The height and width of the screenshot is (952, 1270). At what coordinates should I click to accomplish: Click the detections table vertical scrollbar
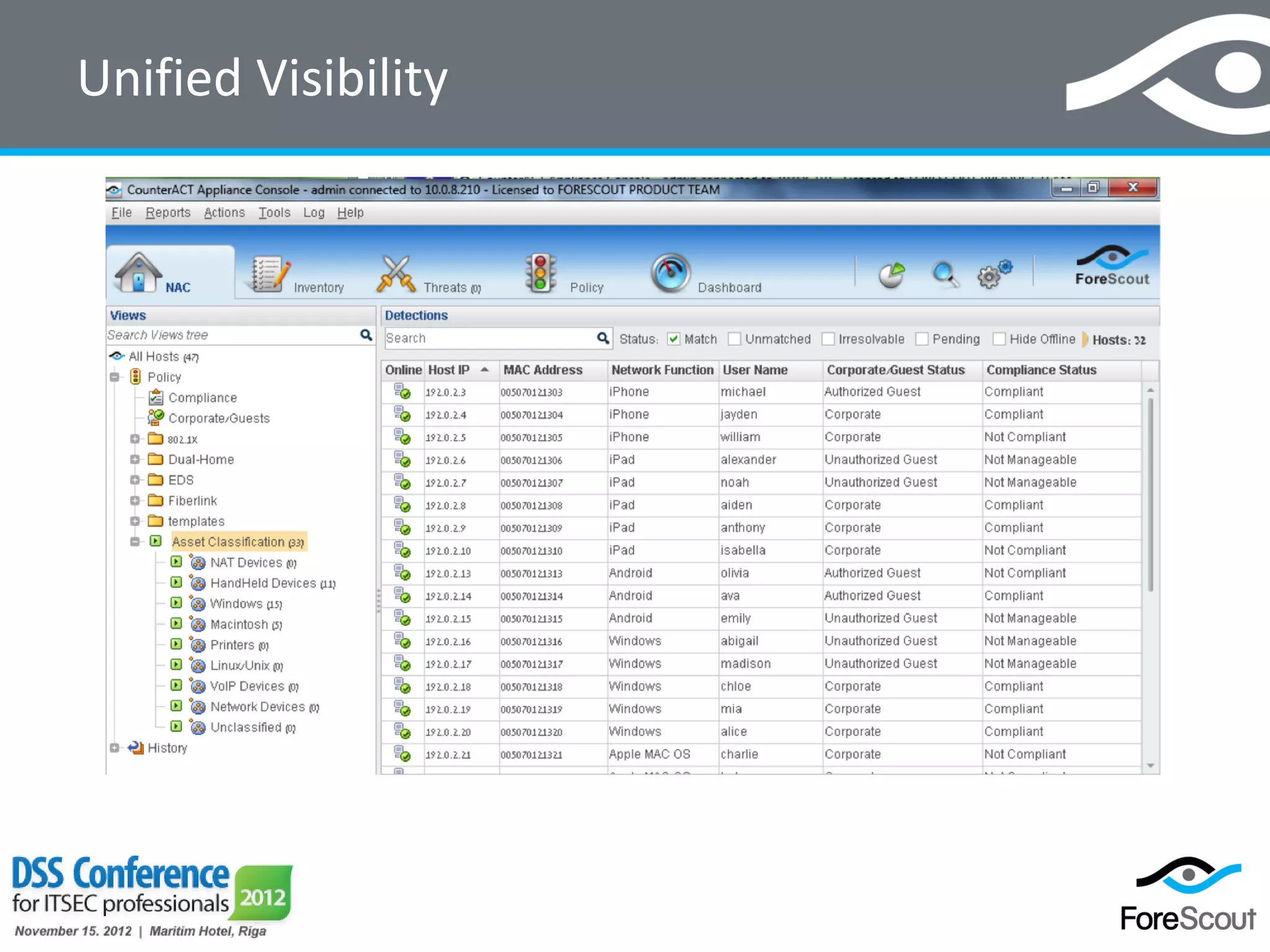coord(1150,495)
